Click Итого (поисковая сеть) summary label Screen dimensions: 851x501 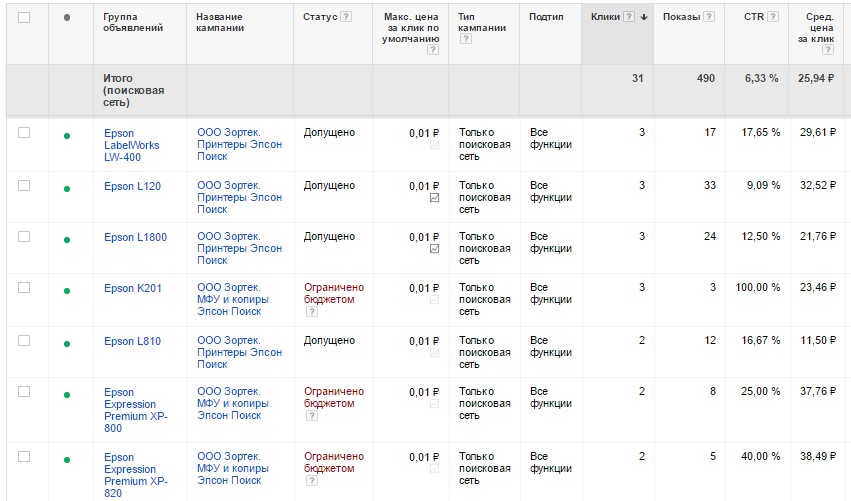134,90
